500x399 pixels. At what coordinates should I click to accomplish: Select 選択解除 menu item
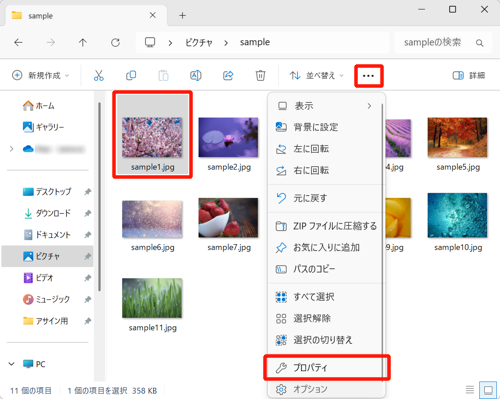325,319
